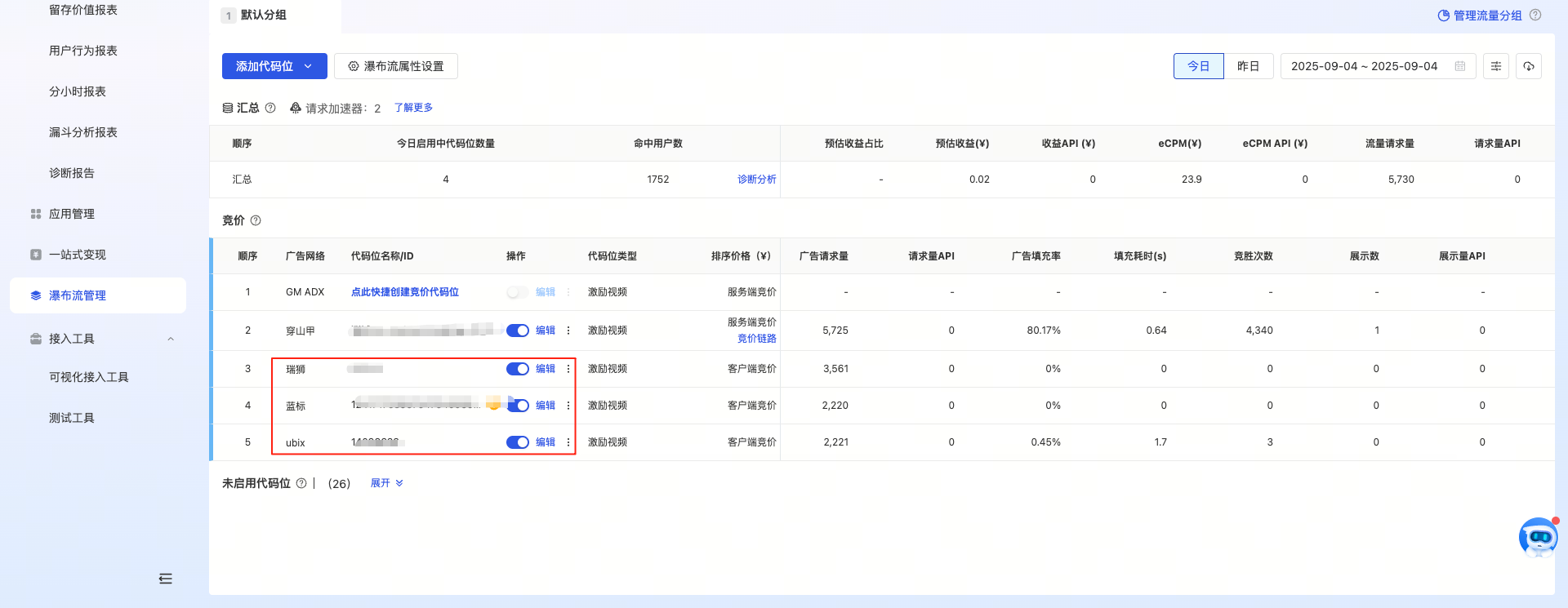The image size is (1568, 608).
Task: Collapse the 接入工具 sidebar section
Action: coord(171,339)
